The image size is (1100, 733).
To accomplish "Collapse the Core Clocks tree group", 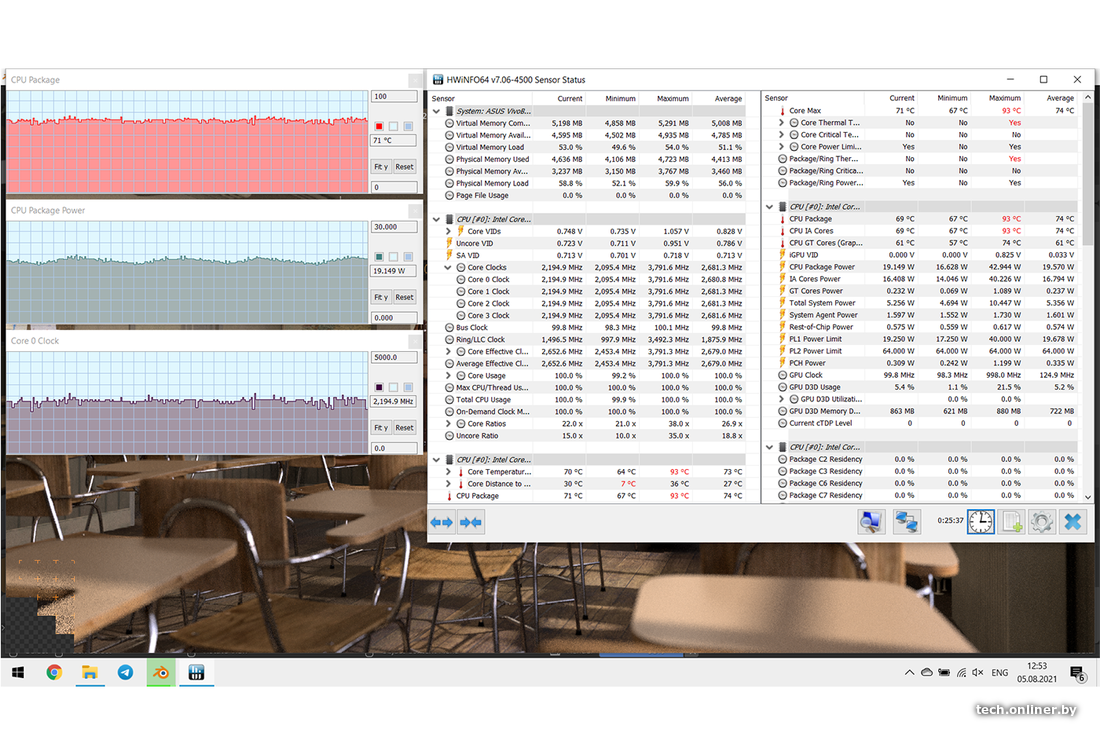I will click(x=449, y=268).
